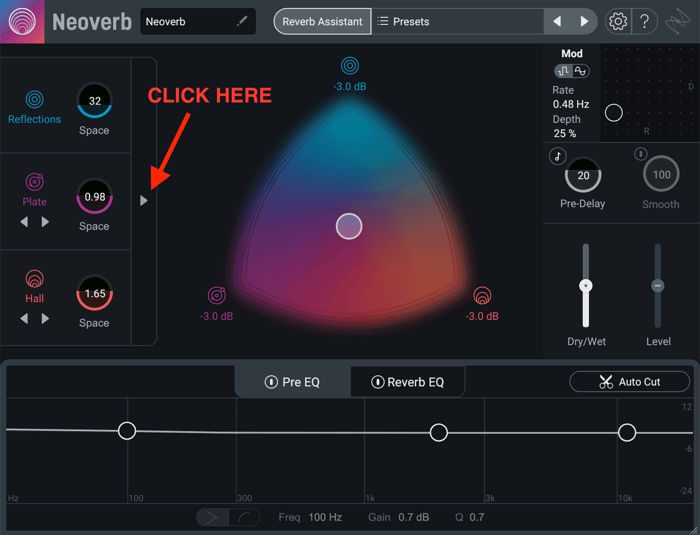Click the Plate Space knob

point(95,197)
